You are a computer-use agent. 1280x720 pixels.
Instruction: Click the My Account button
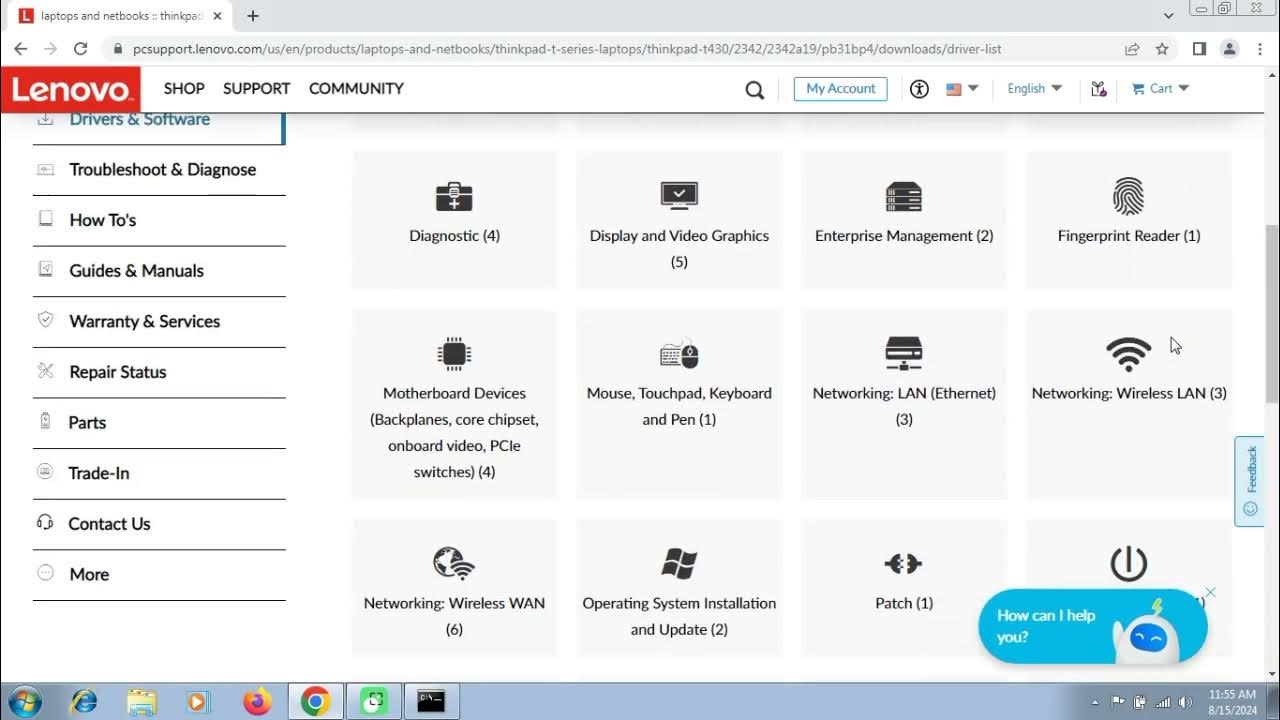click(x=841, y=89)
